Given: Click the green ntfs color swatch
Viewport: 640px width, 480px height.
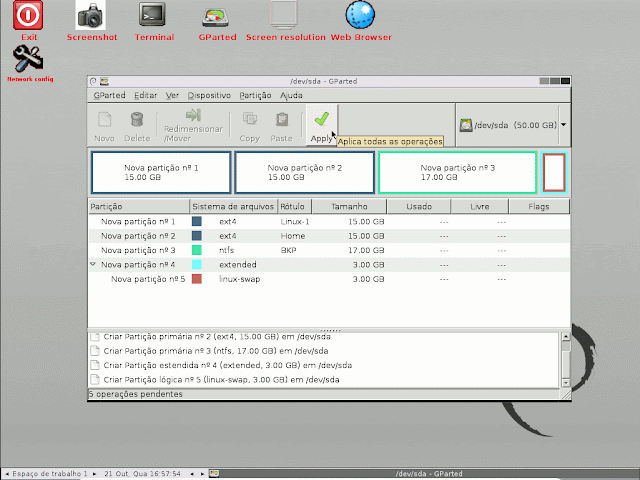Looking at the screenshot, I should 197,250.
